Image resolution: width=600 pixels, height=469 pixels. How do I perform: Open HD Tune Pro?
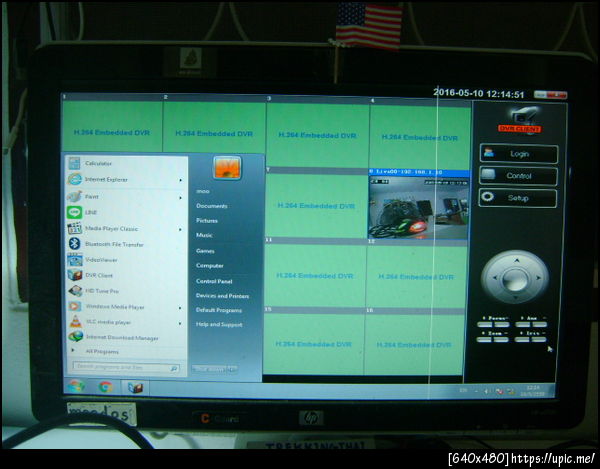[x=126, y=291]
